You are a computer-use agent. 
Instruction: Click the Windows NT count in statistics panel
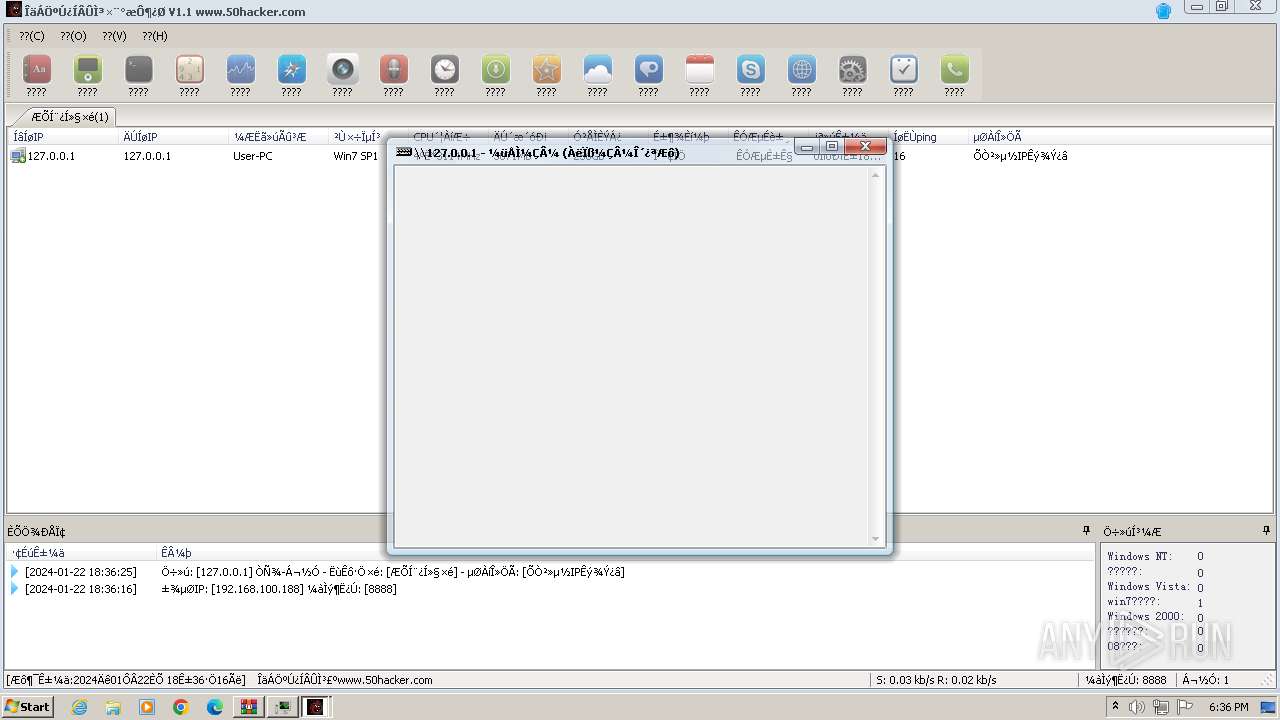[1200, 557]
